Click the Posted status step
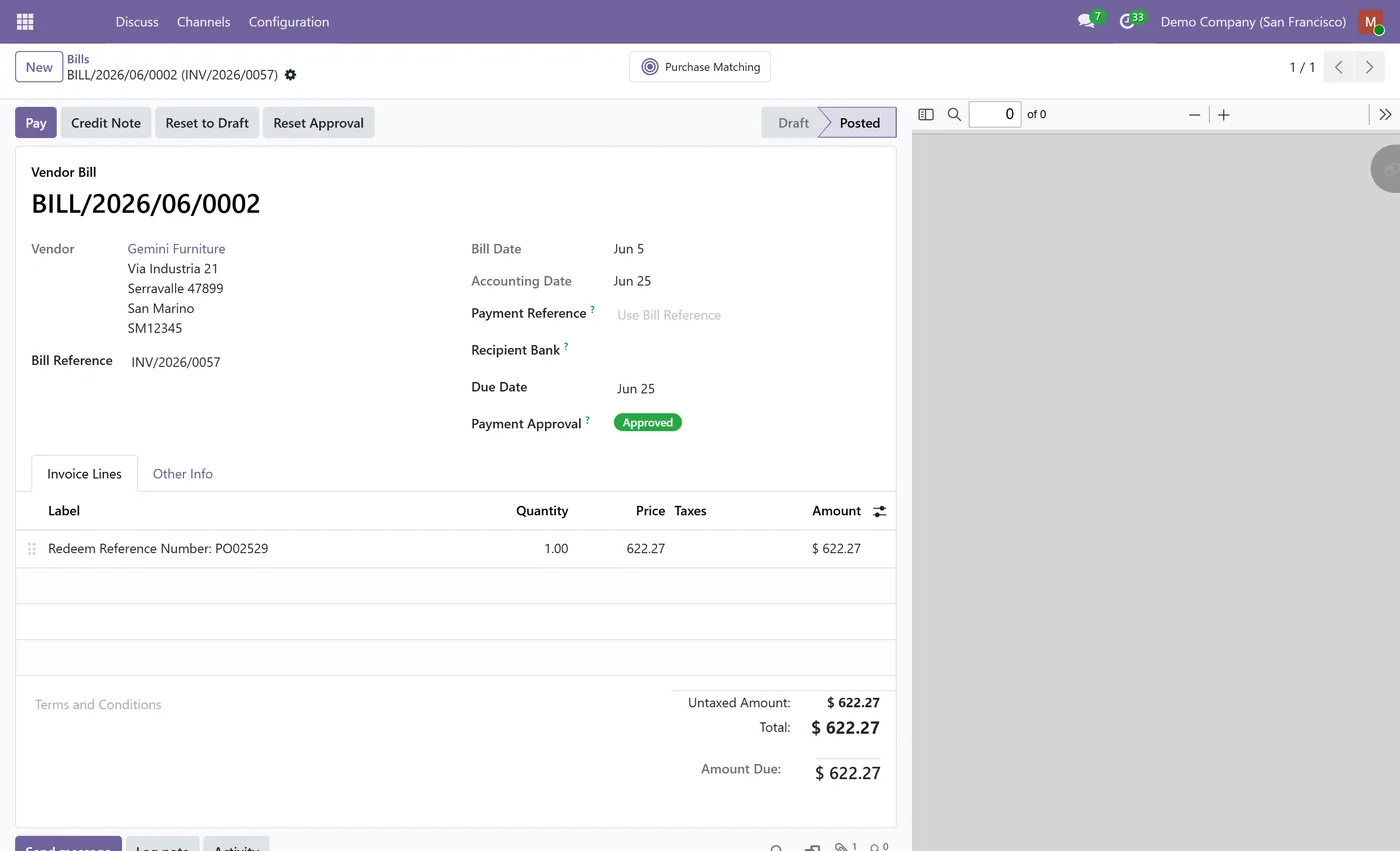1400x851 pixels. pyautogui.click(x=859, y=123)
